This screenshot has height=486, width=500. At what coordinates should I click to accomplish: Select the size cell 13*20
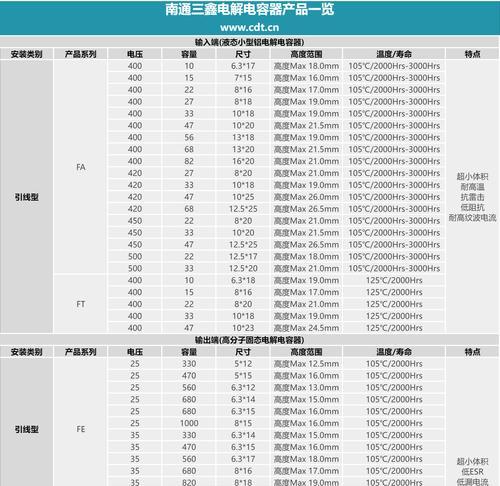pyautogui.click(x=243, y=149)
